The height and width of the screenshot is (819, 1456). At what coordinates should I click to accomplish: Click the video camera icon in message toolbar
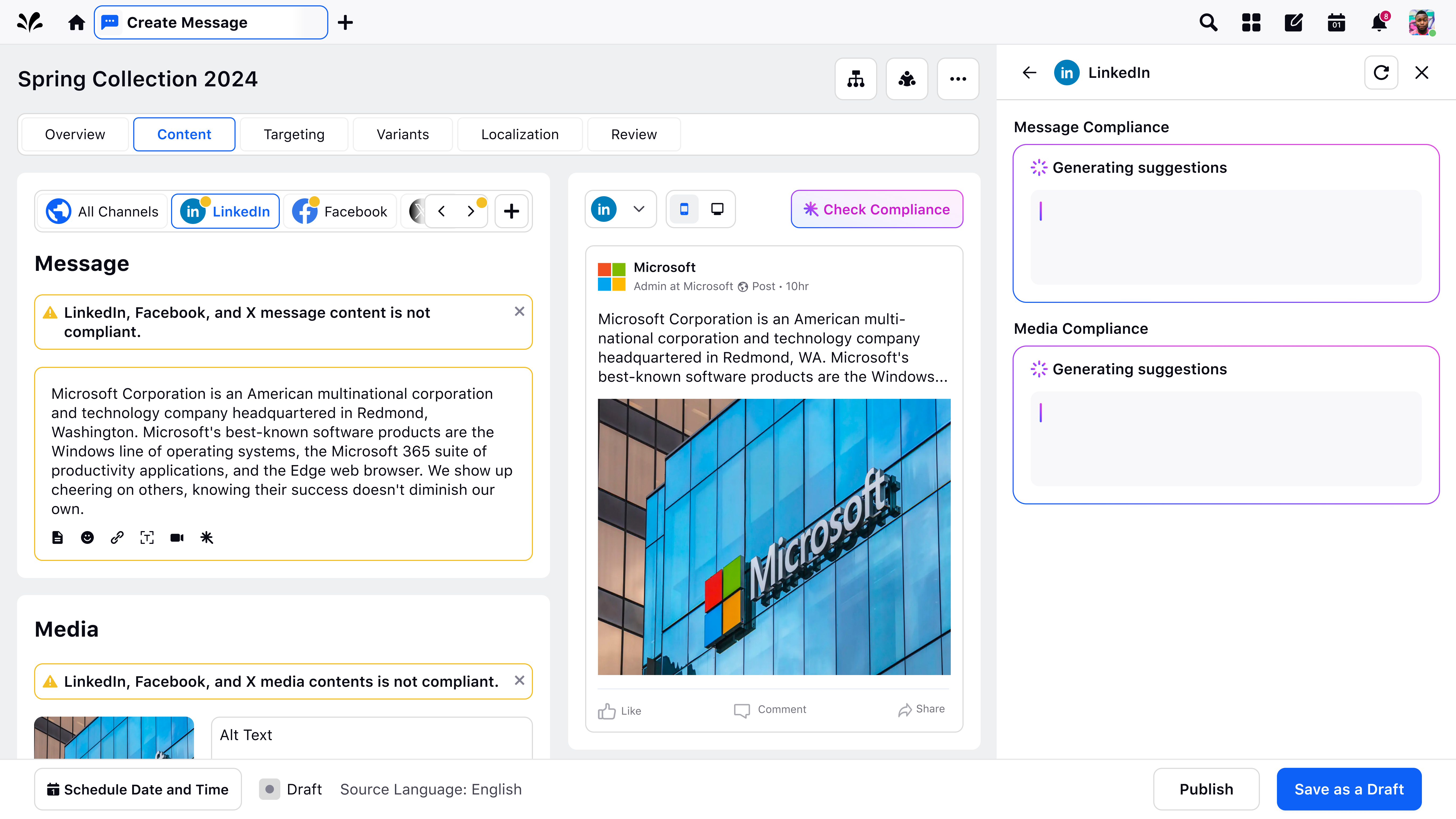point(177,537)
